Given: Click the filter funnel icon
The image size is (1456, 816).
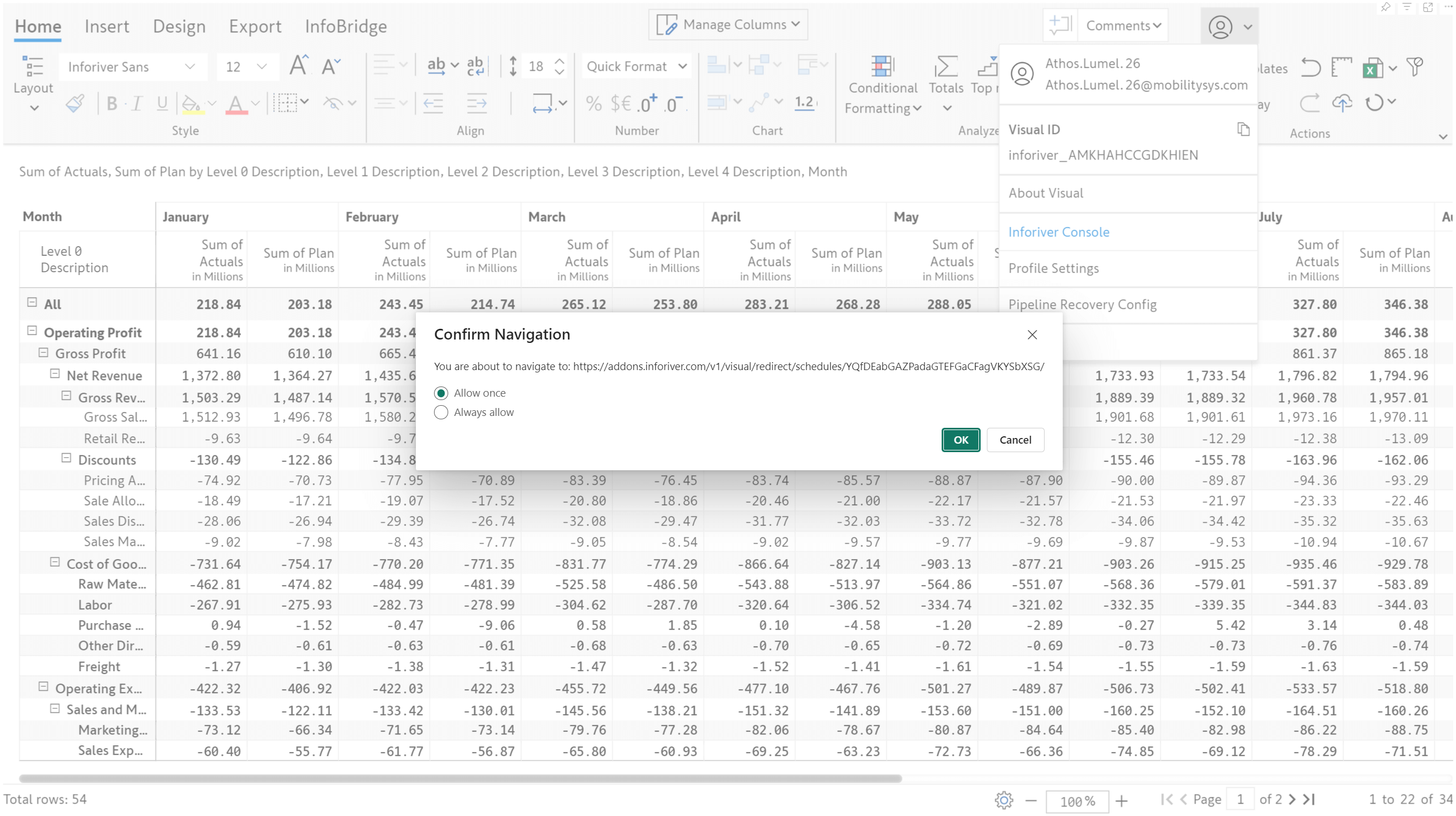Looking at the screenshot, I should 1415,67.
